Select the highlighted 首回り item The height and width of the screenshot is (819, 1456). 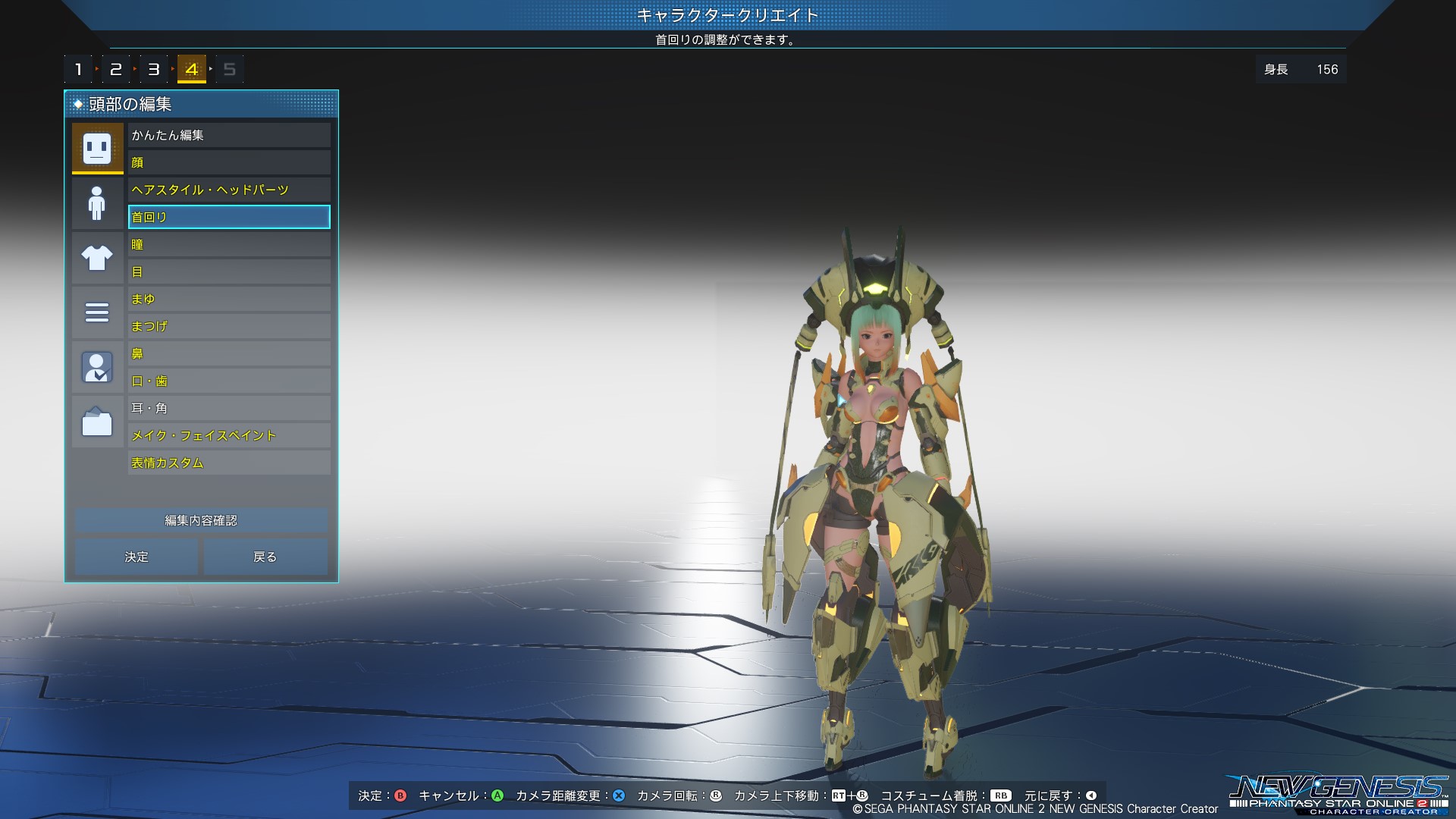(x=229, y=217)
